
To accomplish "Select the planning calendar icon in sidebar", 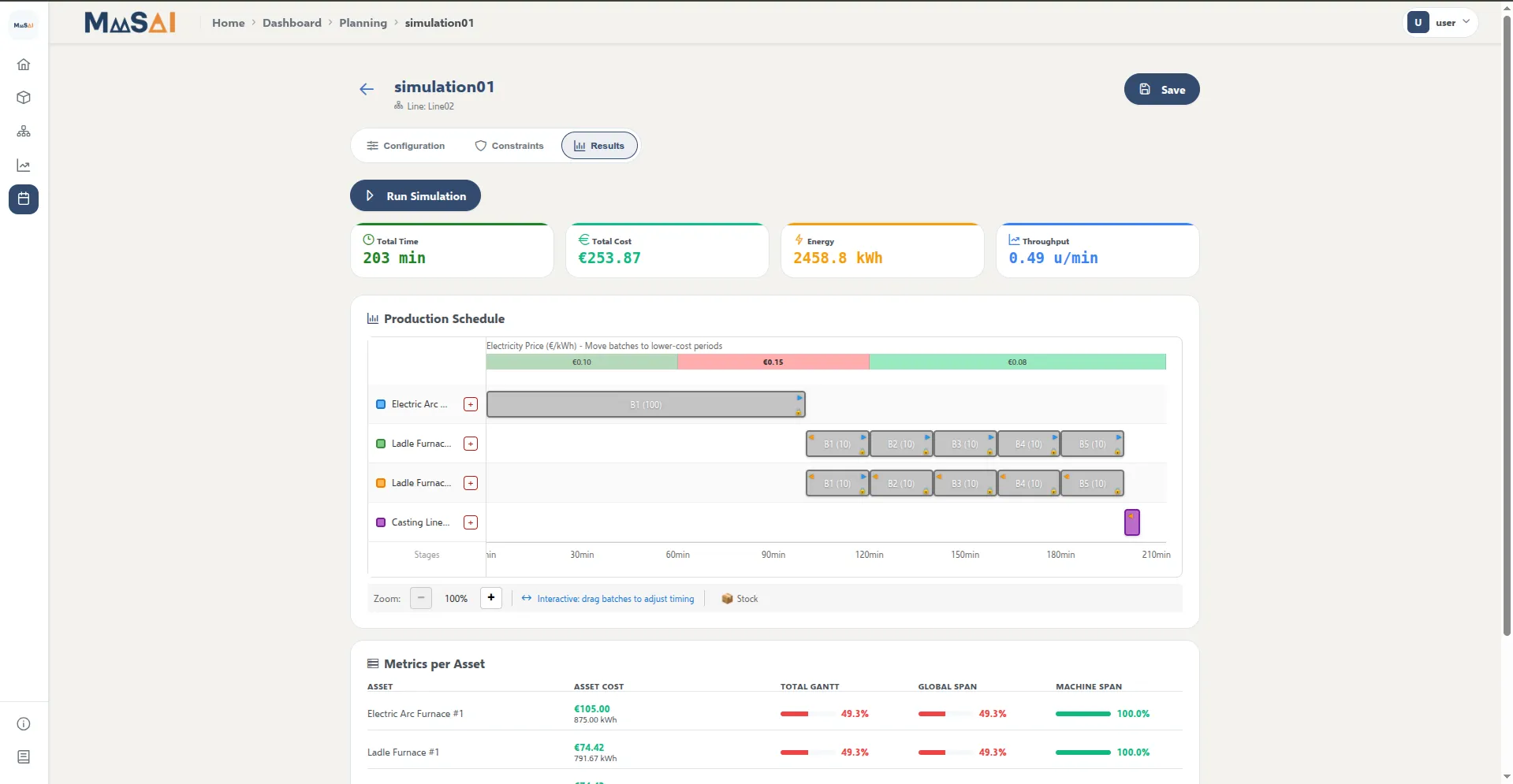I will (24, 199).
